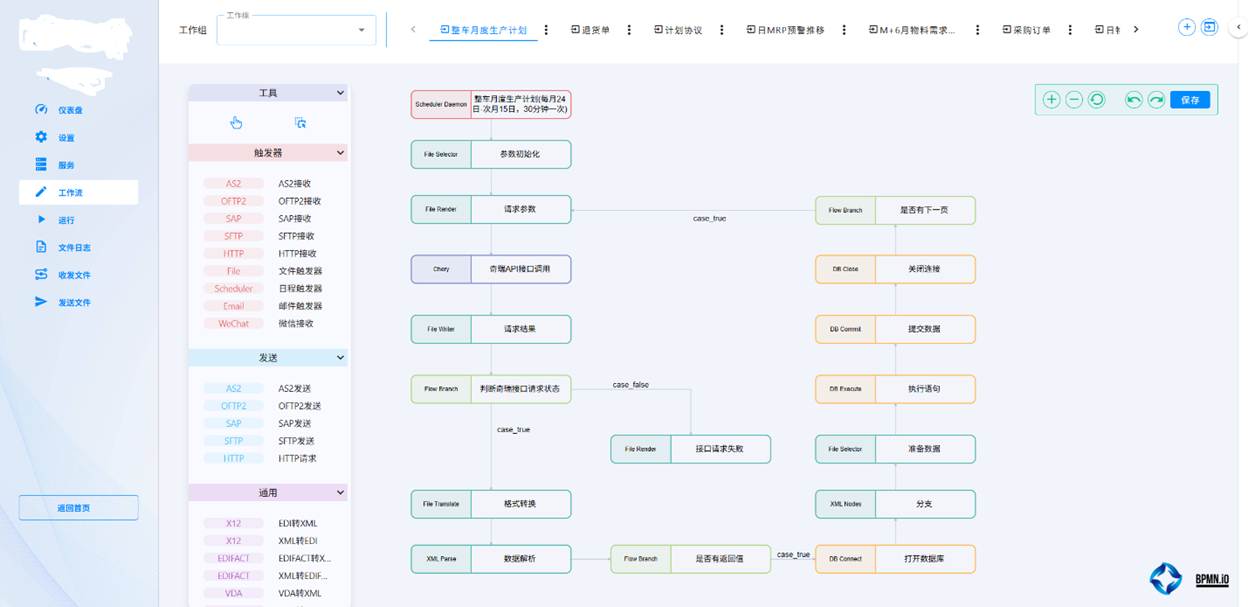Switch to the 退货单 tab
The height and width of the screenshot is (607, 1248).
click(590, 30)
